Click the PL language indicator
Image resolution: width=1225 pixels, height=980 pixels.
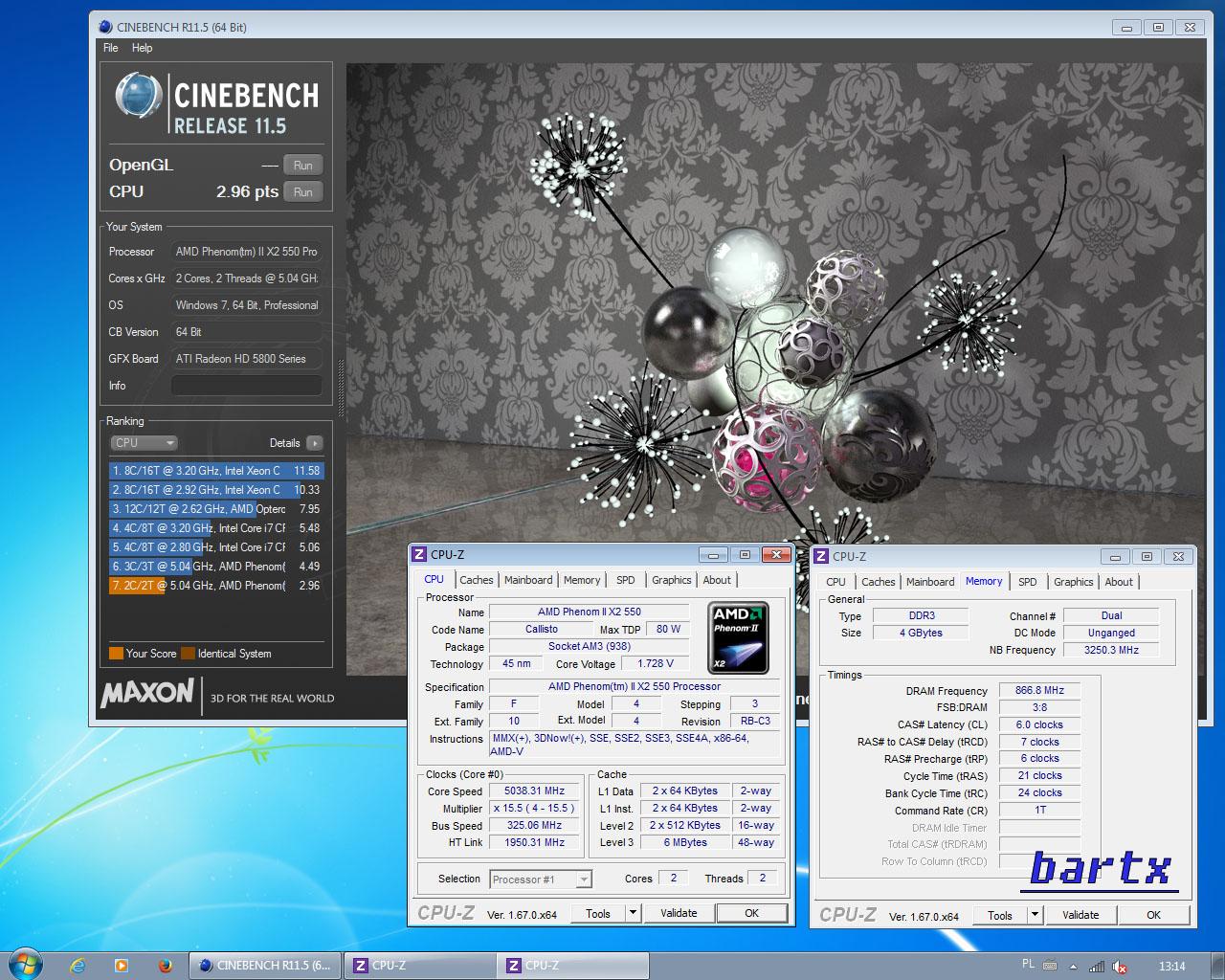[x=1028, y=965]
